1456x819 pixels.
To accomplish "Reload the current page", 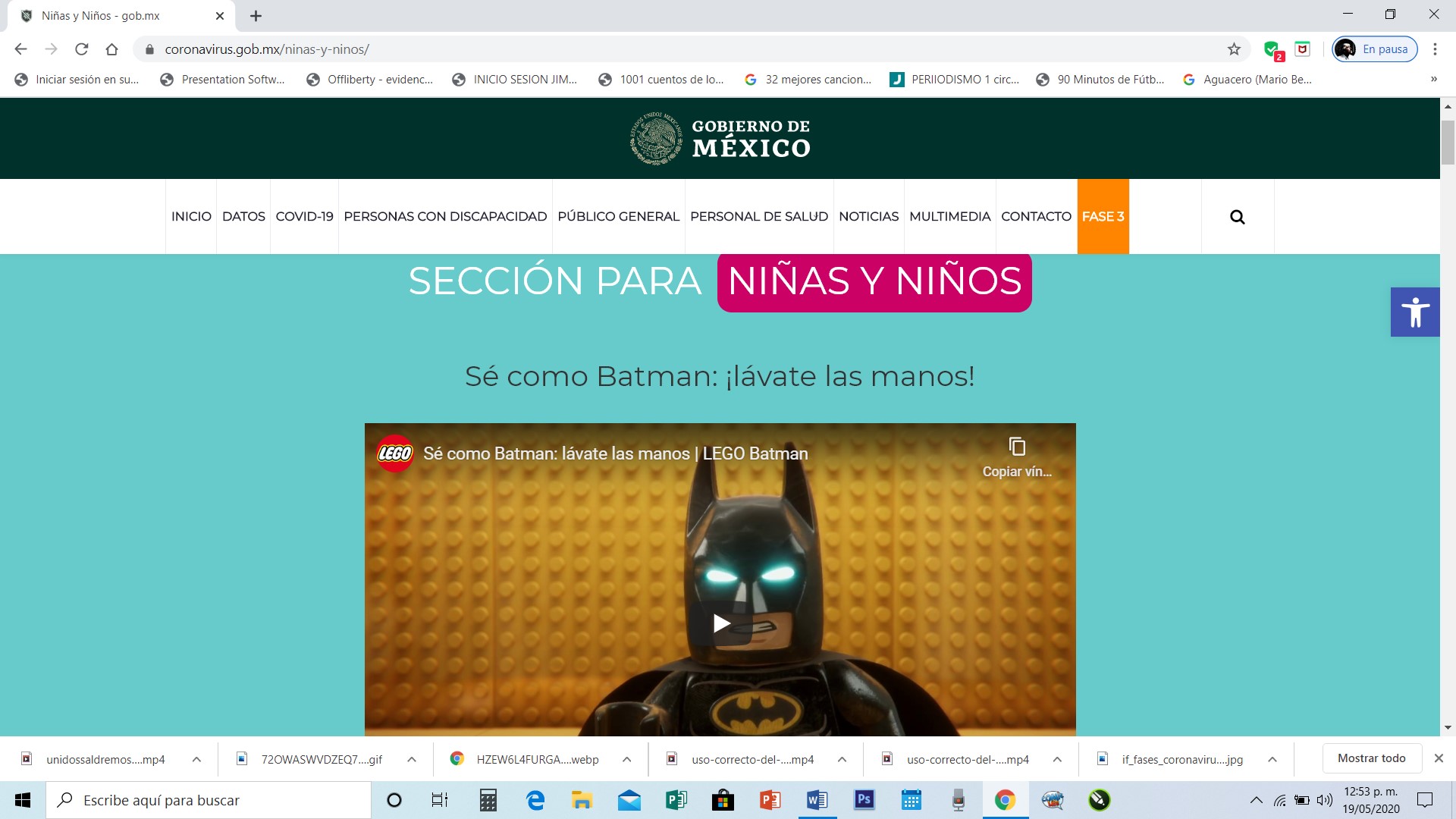I will pyautogui.click(x=81, y=49).
